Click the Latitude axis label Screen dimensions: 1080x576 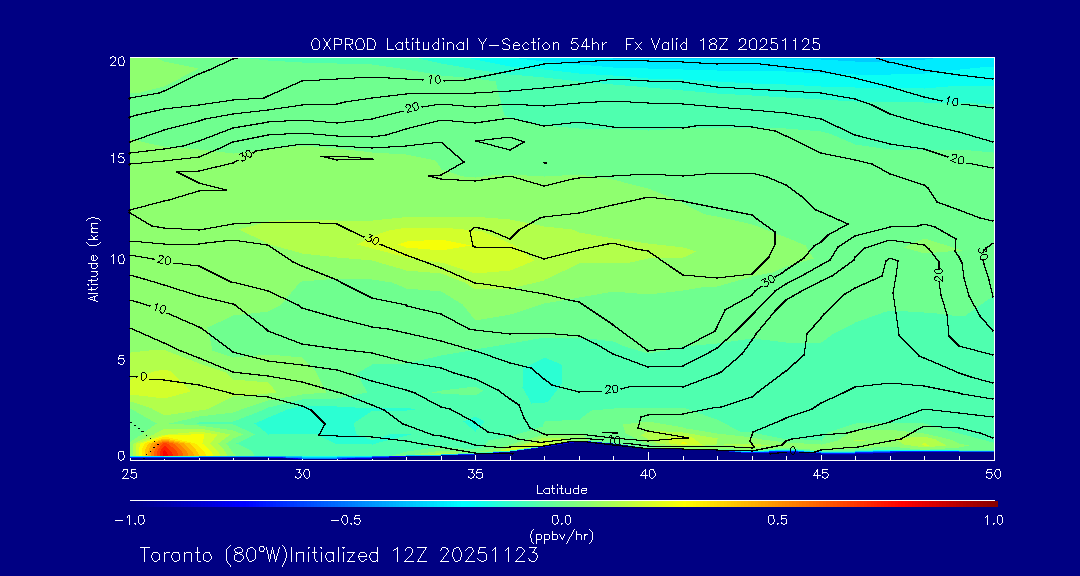tap(561, 490)
